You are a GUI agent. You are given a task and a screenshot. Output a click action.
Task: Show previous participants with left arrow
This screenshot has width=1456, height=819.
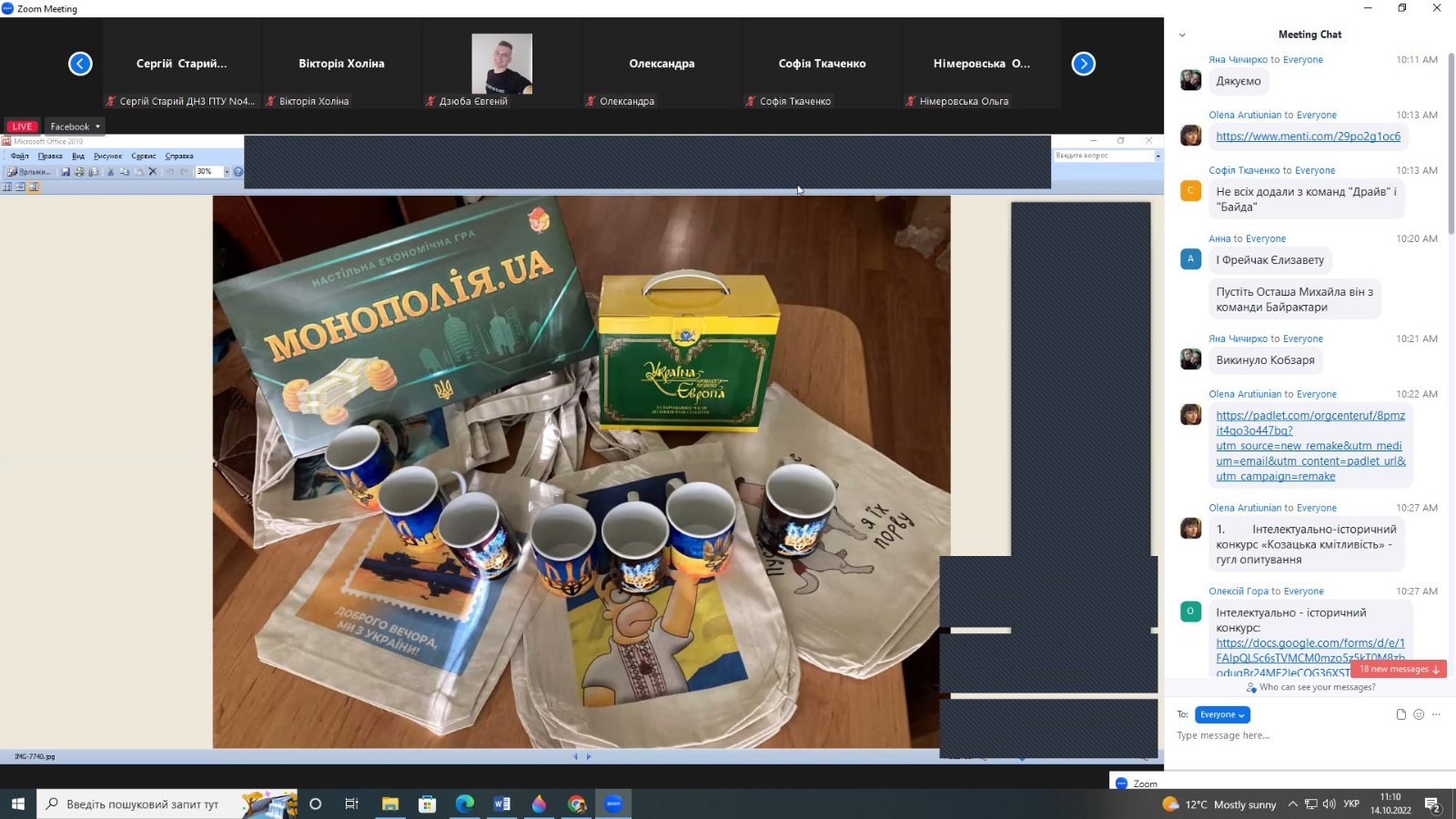pyautogui.click(x=80, y=64)
